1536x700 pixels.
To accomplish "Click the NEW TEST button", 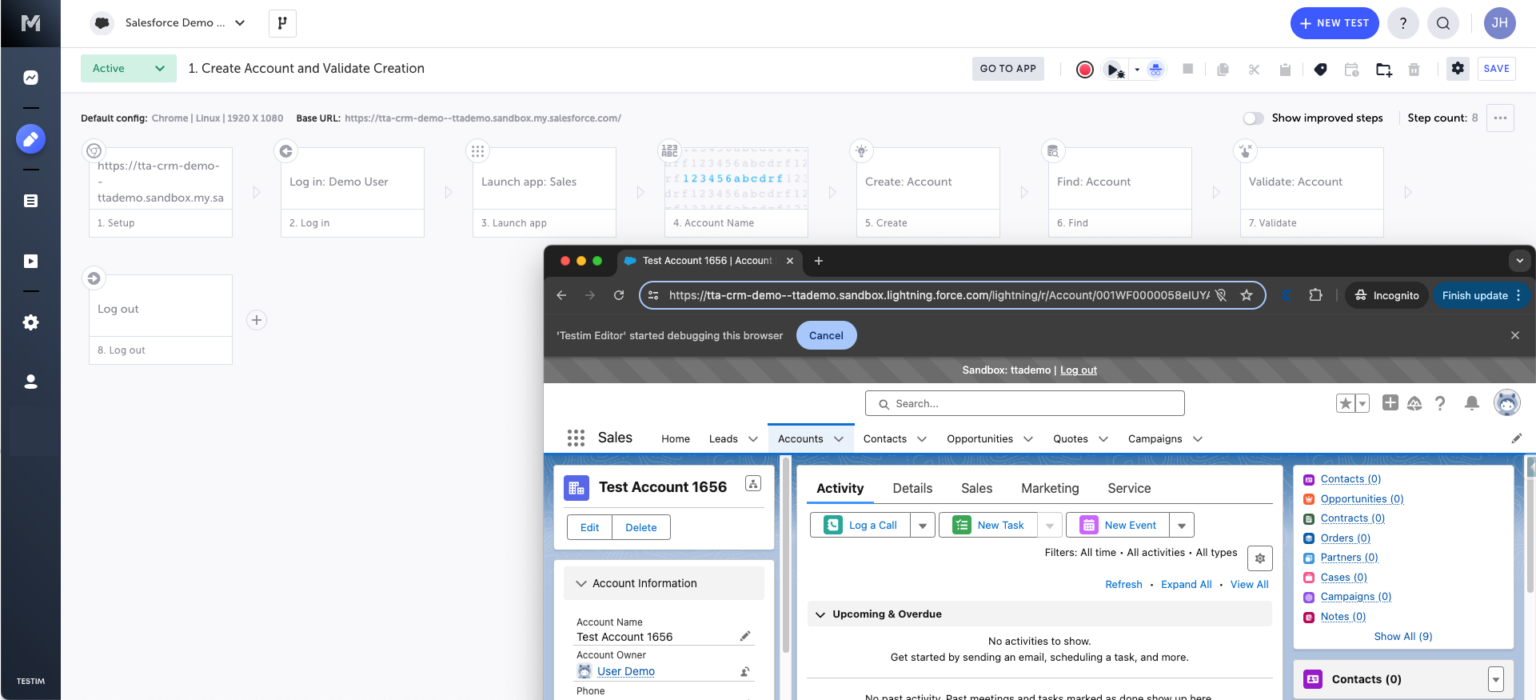I will pos(1334,23).
